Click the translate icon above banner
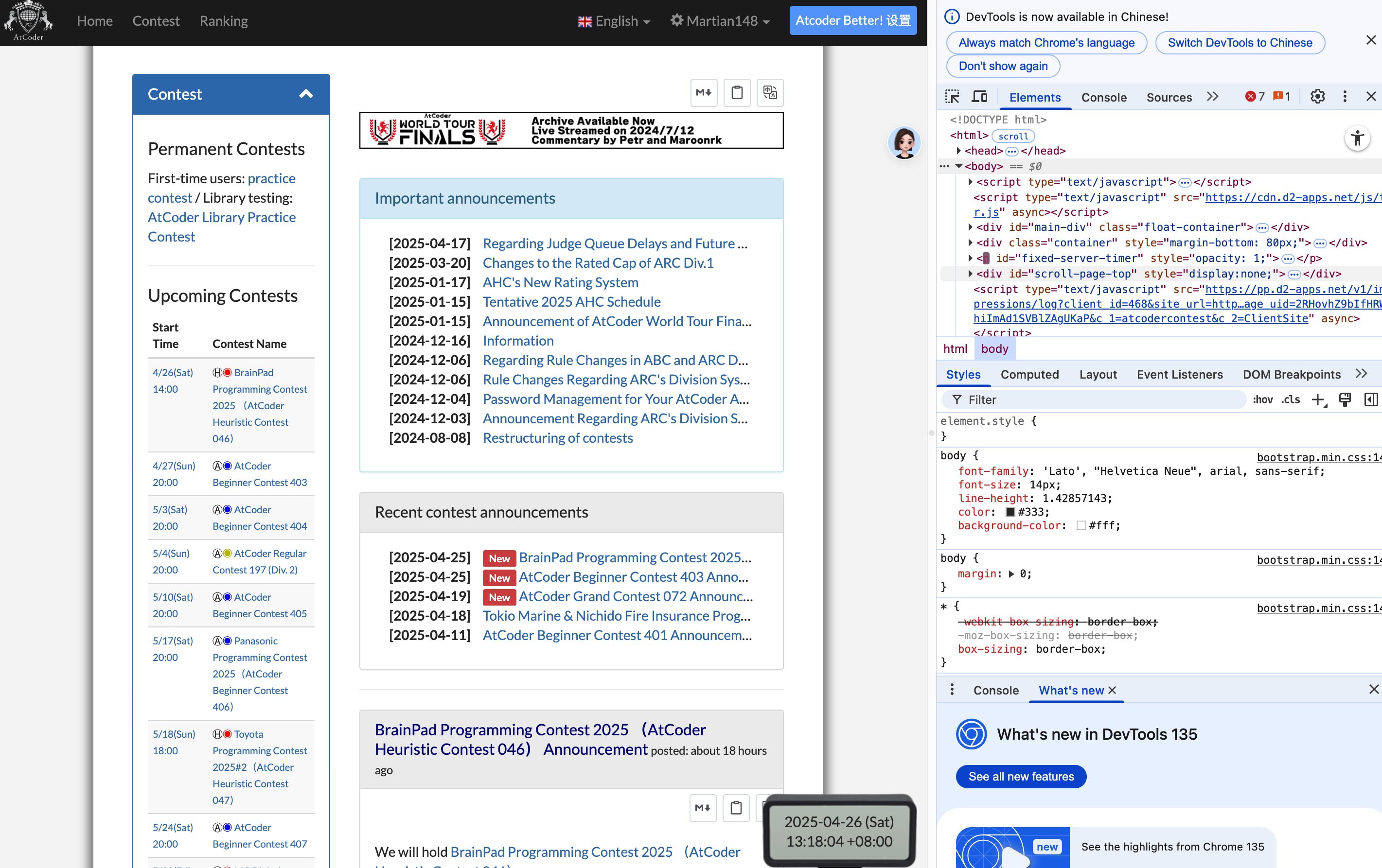1382x868 pixels. [770, 92]
